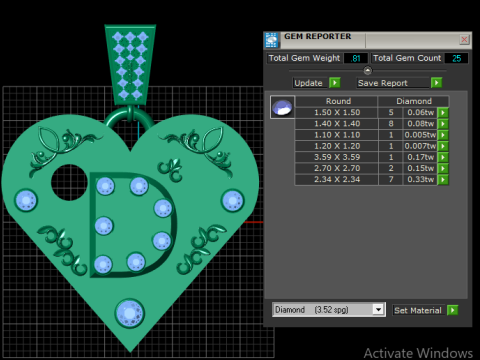Select the 2.70 X 2.70 size cell
This screenshot has height=360, width=480.
337,168
